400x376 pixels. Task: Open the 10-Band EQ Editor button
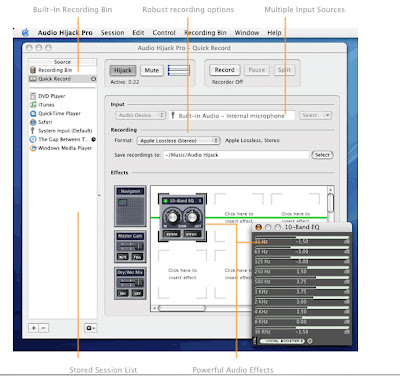[x=172, y=234]
